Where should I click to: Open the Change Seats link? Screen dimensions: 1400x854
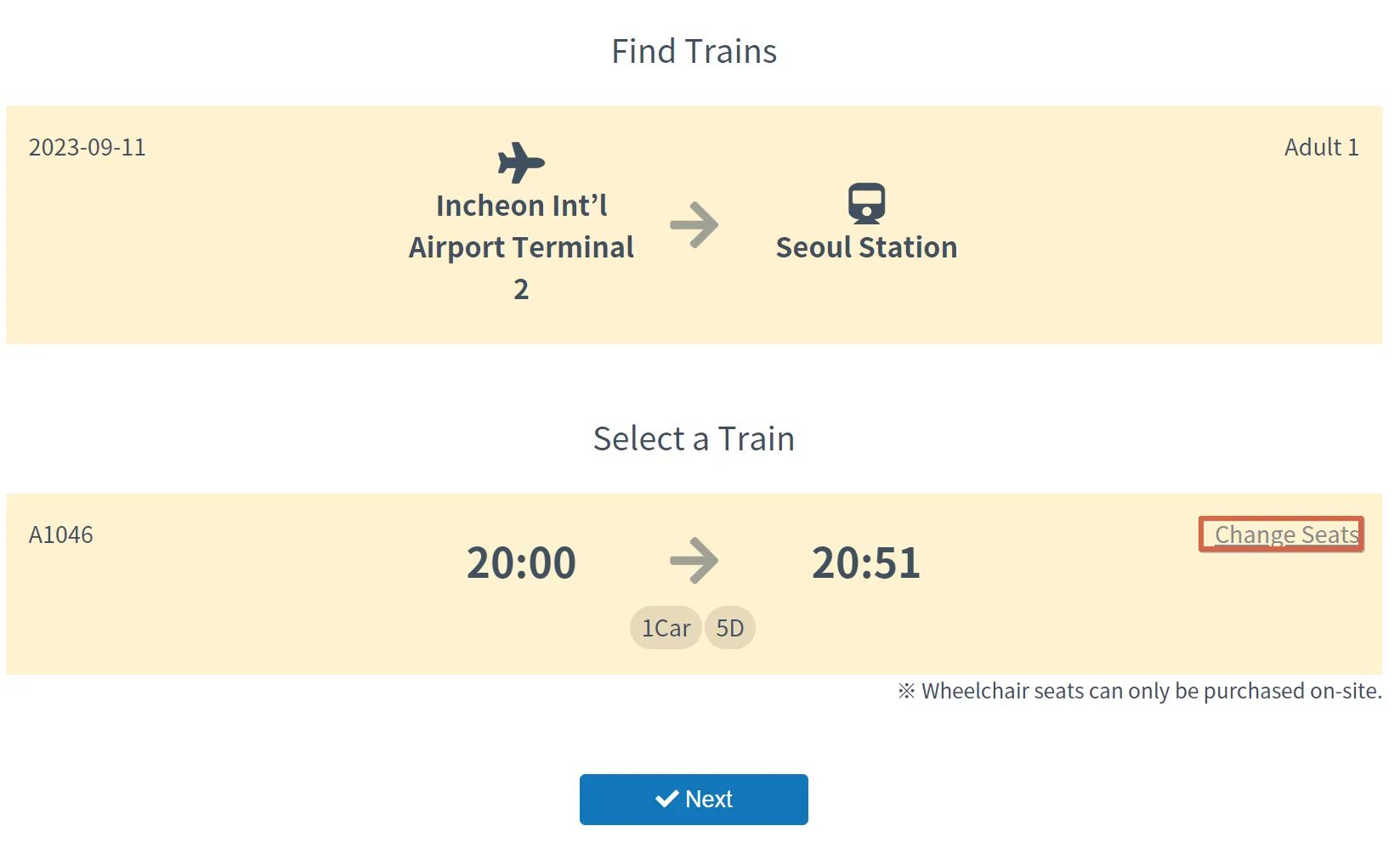1285,534
